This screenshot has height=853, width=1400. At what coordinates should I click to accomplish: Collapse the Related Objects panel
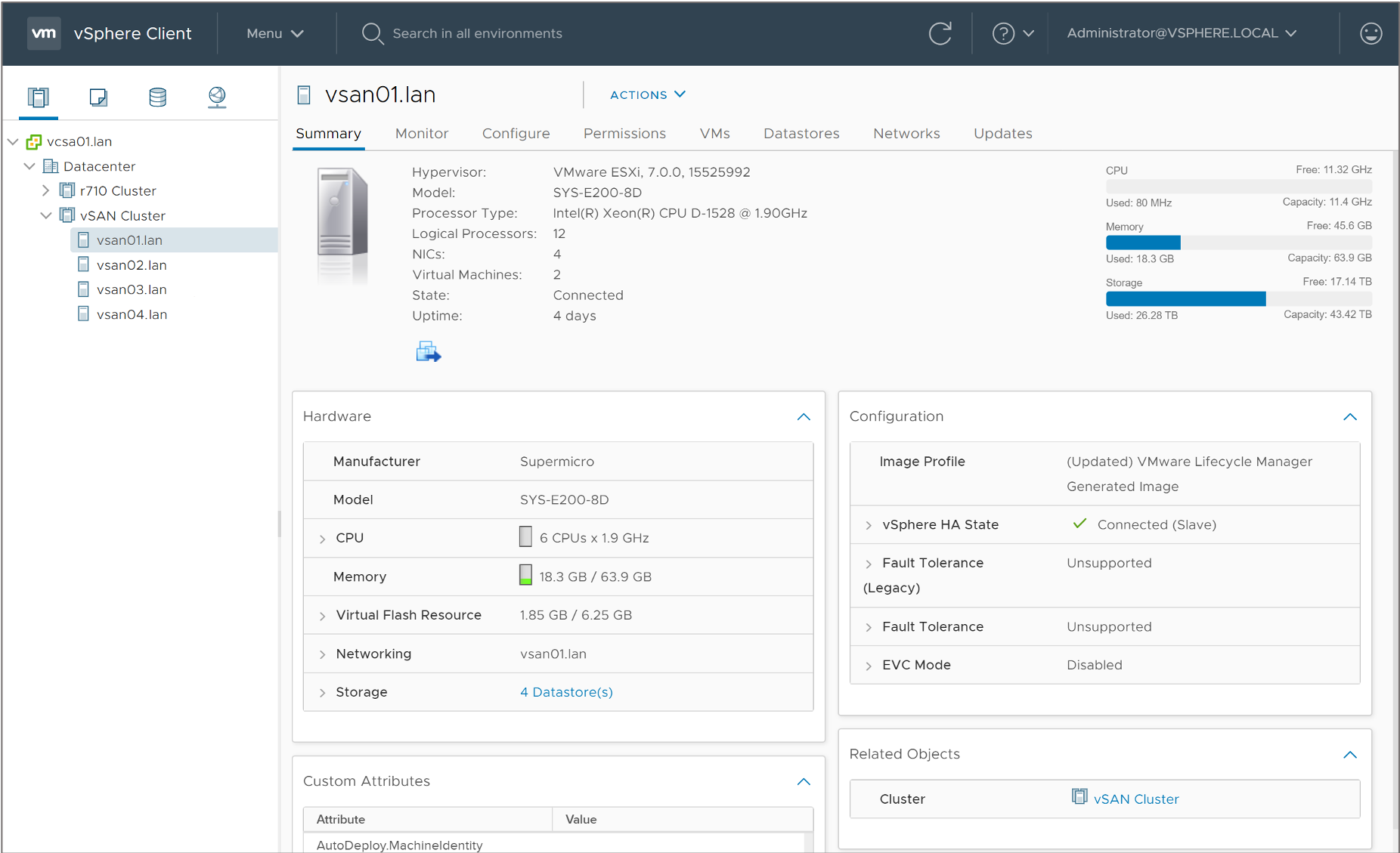click(x=1350, y=755)
